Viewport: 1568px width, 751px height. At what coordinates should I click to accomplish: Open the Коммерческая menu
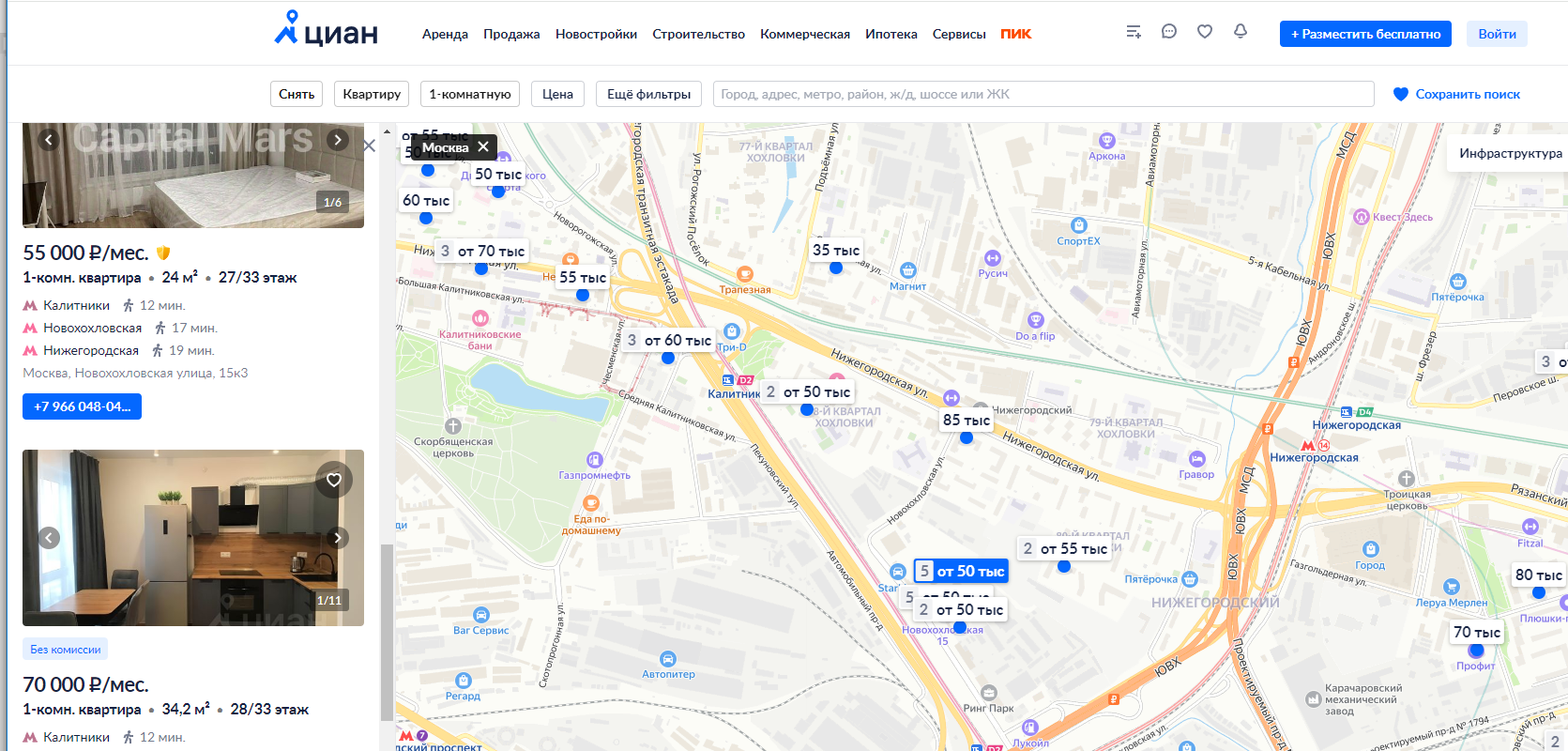click(805, 34)
